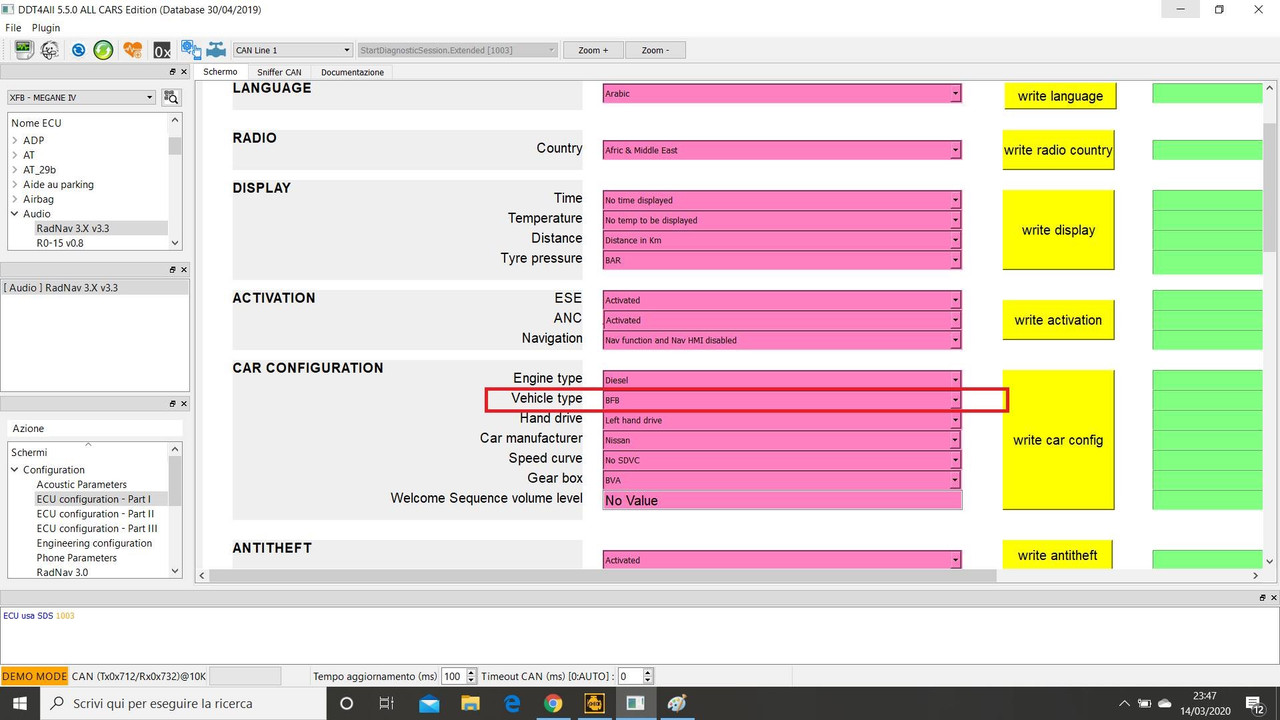Collapse the Configuration tree node
The height and width of the screenshot is (720, 1280).
coord(14,470)
